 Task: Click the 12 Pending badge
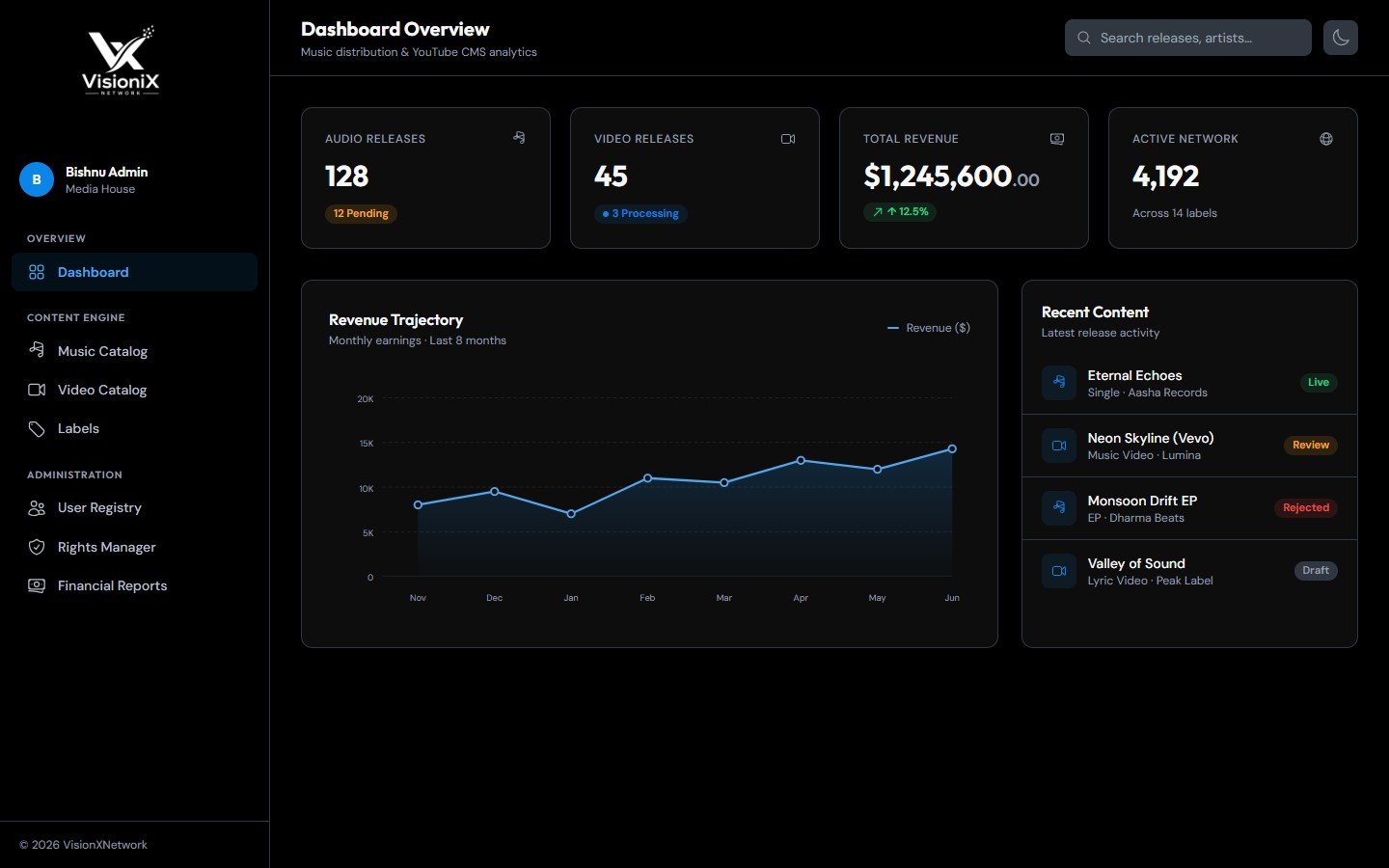click(x=361, y=213)
